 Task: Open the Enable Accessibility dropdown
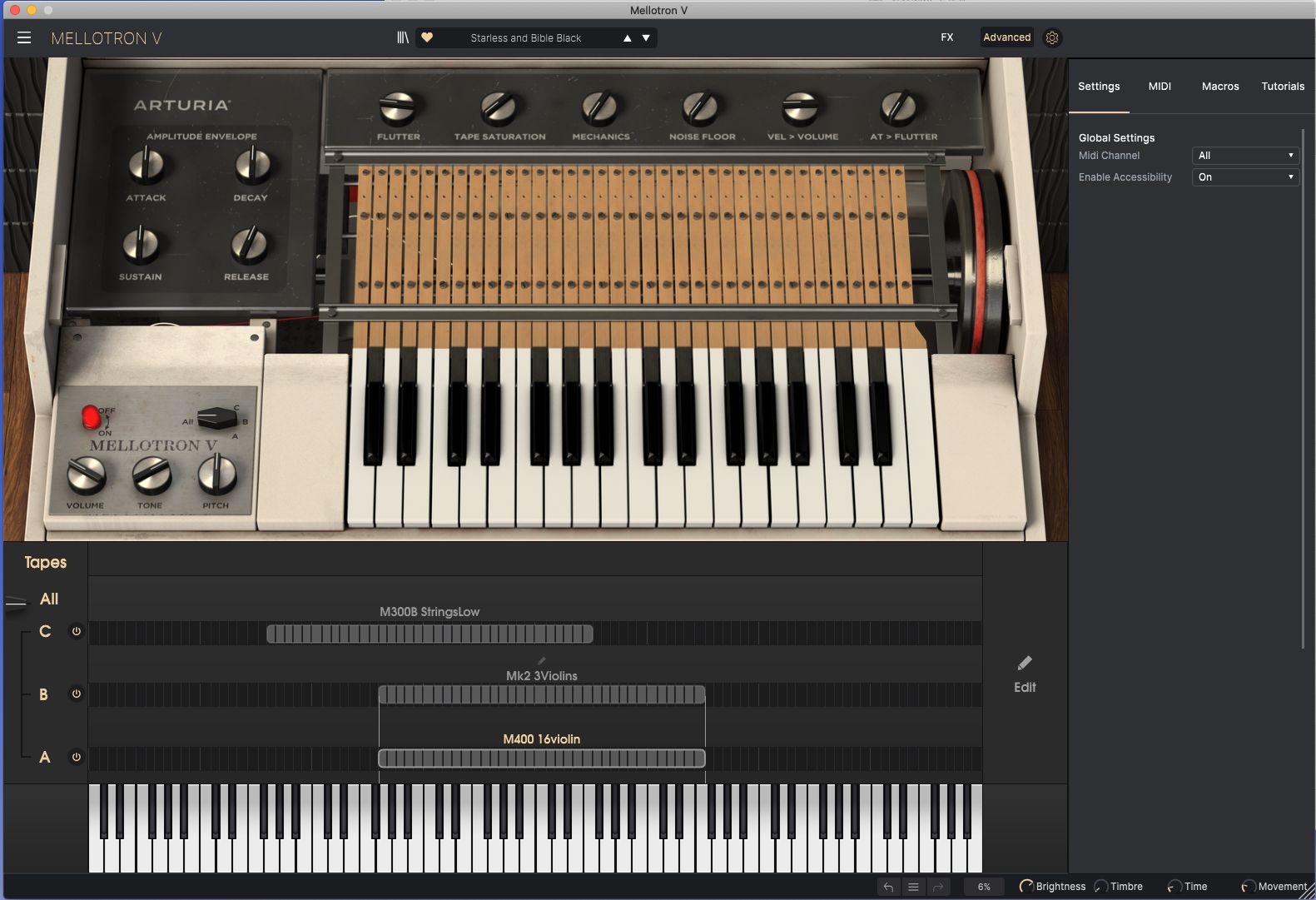(1245, 177)
